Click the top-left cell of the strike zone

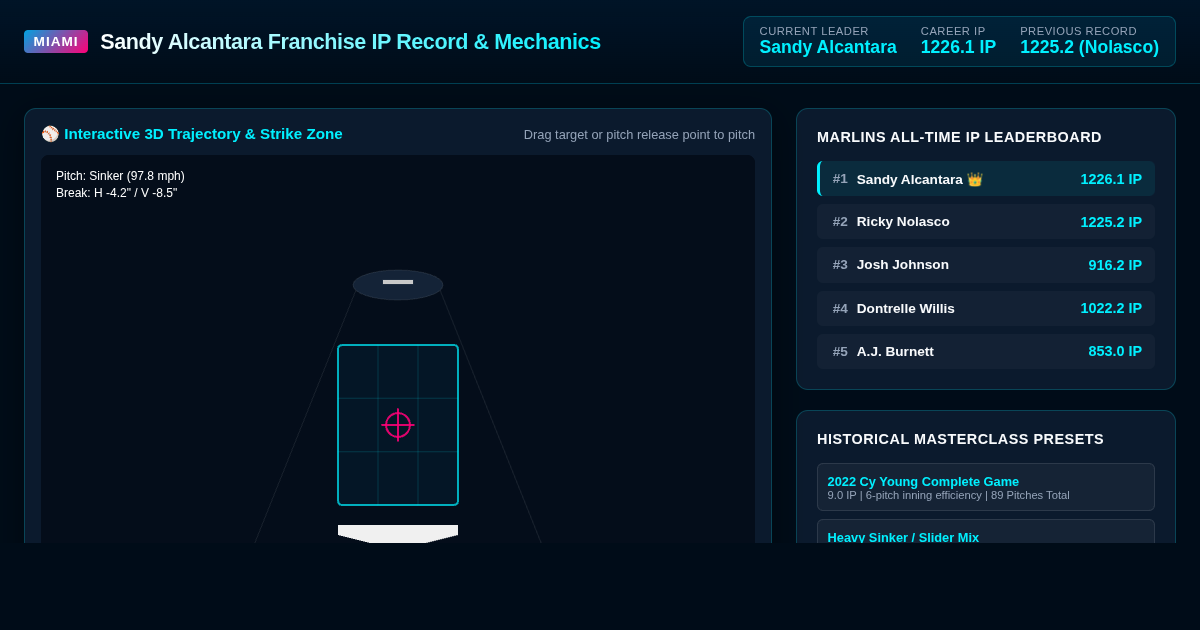point(358,372)
